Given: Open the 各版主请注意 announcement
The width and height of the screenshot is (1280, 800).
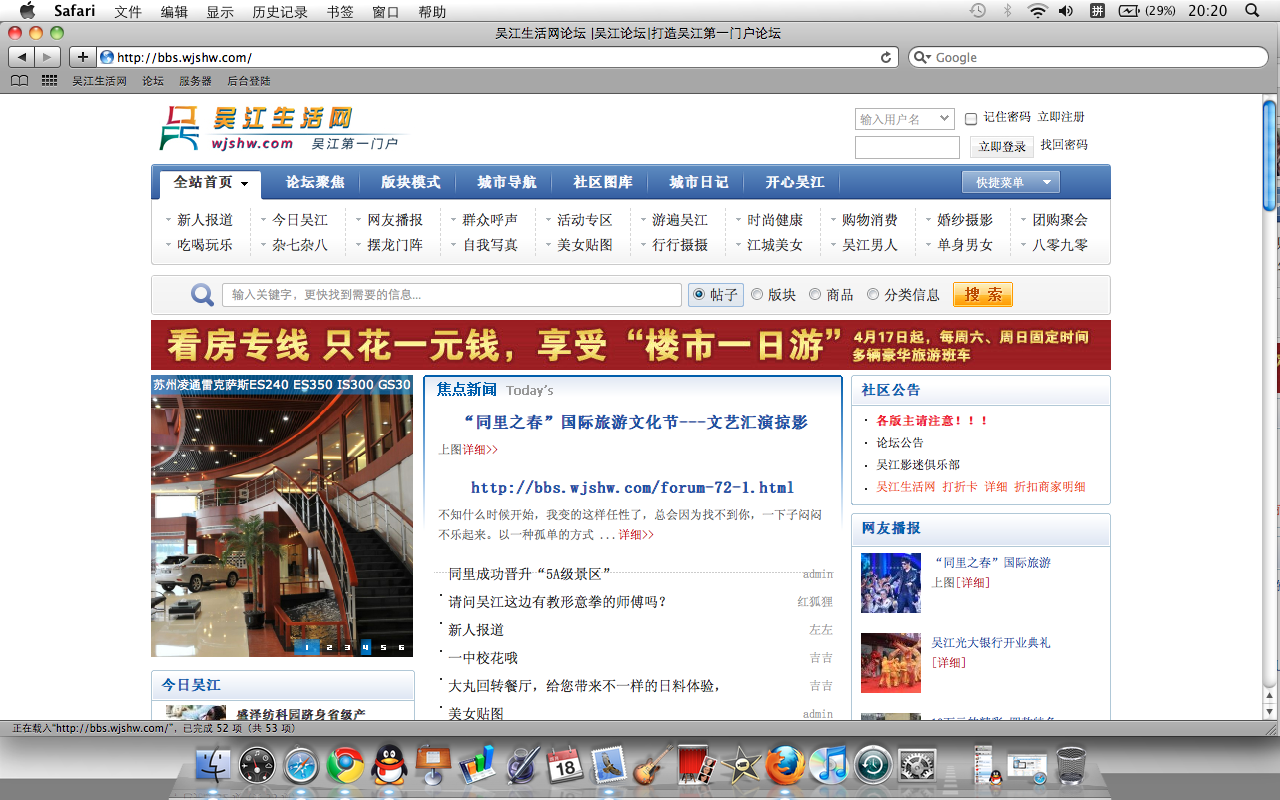Looking at the screenshot, I should click(x=932, y=421).
